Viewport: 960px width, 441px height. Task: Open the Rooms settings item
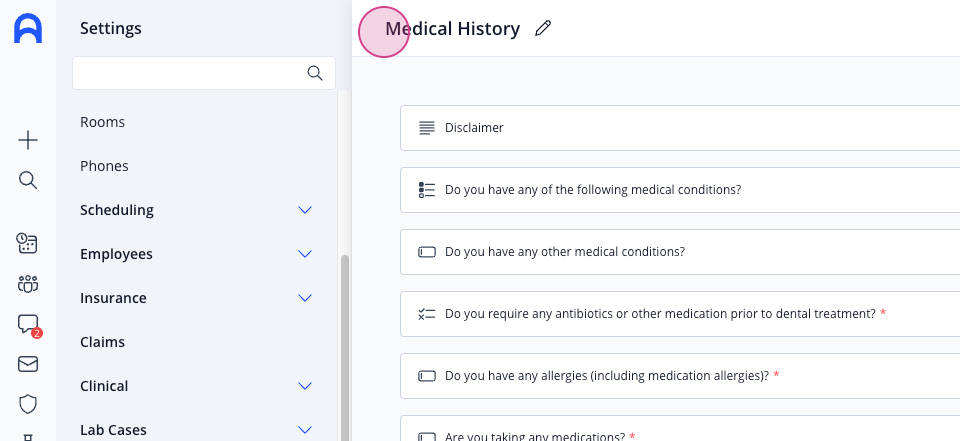tap(102, 122)
